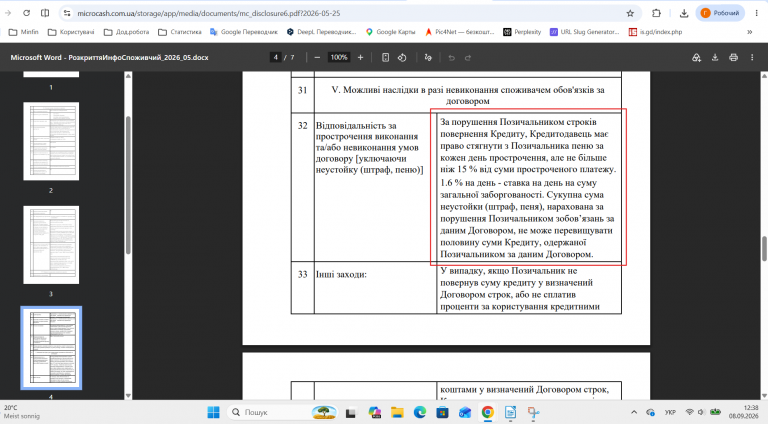768x424 pixels.
Task: Click thumbnail panel scroll down arrow
Action: click(128, 396)
